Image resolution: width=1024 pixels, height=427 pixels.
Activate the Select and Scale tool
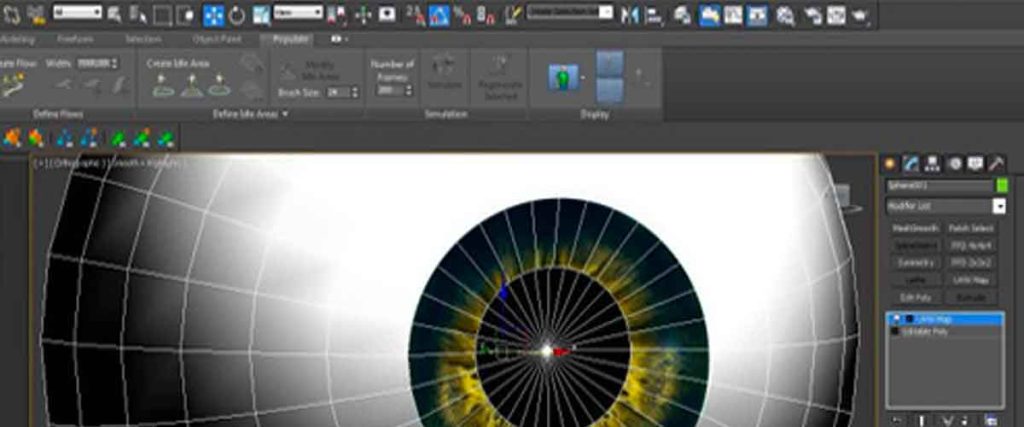[x=261, y=14]
